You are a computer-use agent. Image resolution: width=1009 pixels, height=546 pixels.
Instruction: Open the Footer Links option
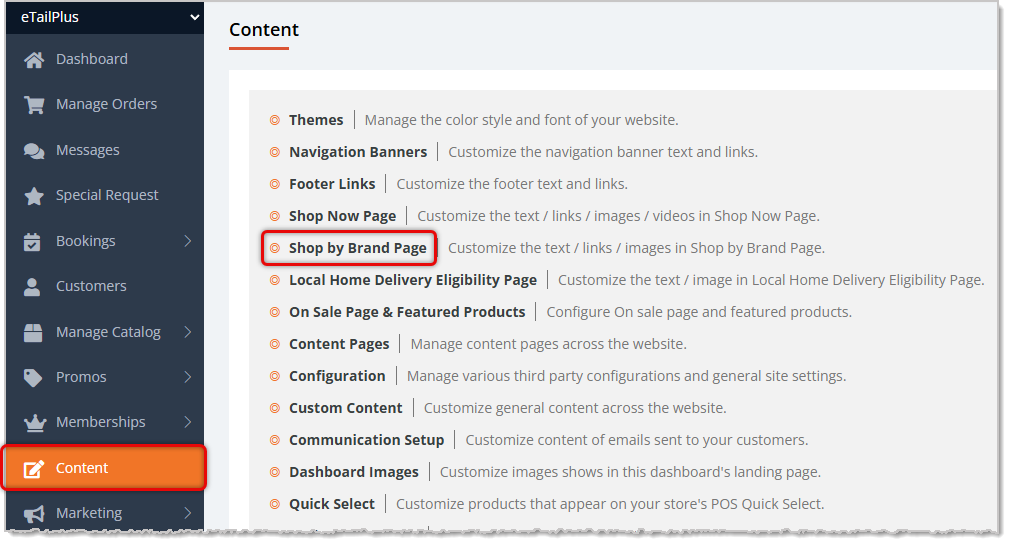click(332, 184)
